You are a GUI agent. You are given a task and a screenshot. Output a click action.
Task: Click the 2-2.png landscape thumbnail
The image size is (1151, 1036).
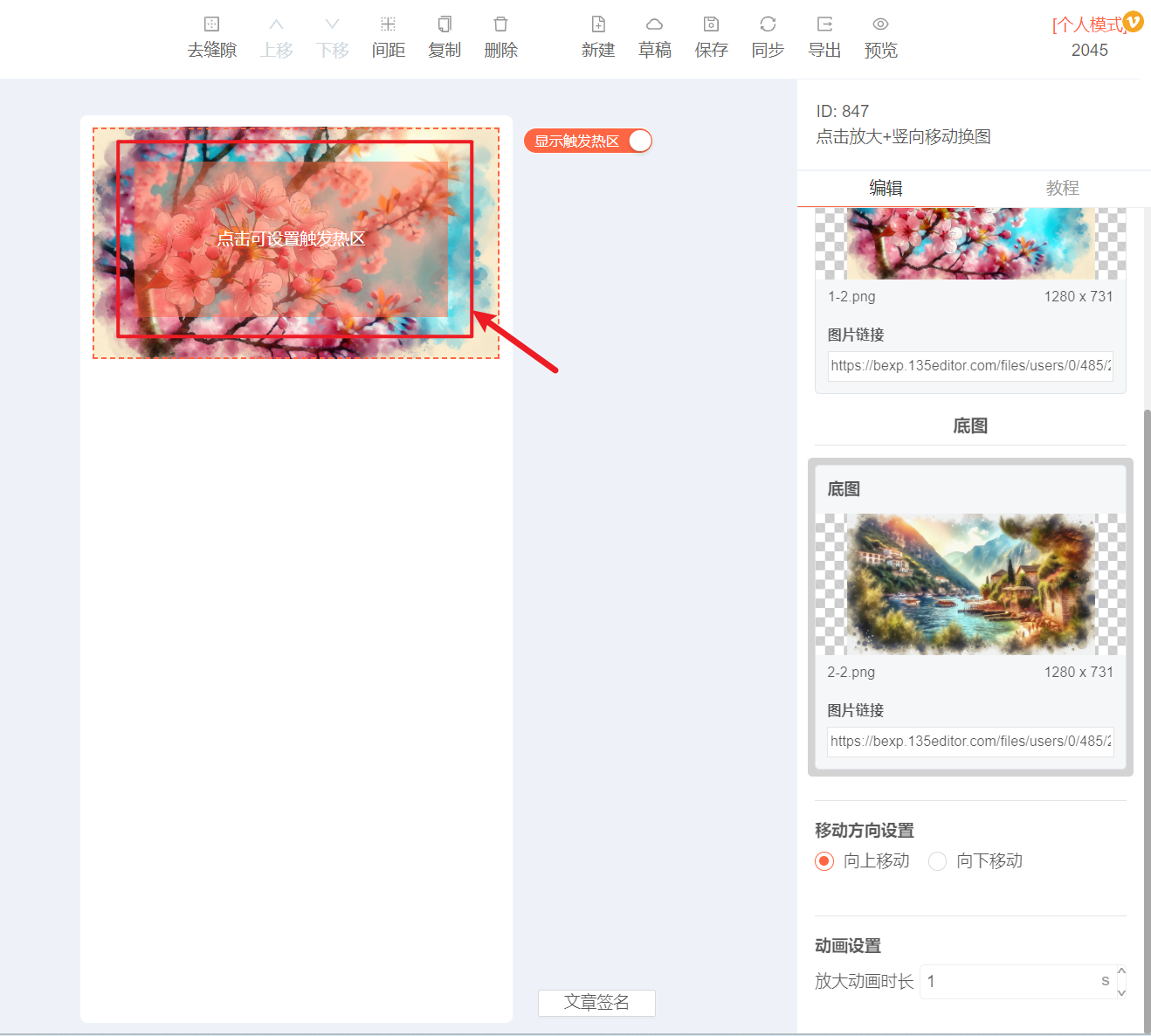pos(970,584)
